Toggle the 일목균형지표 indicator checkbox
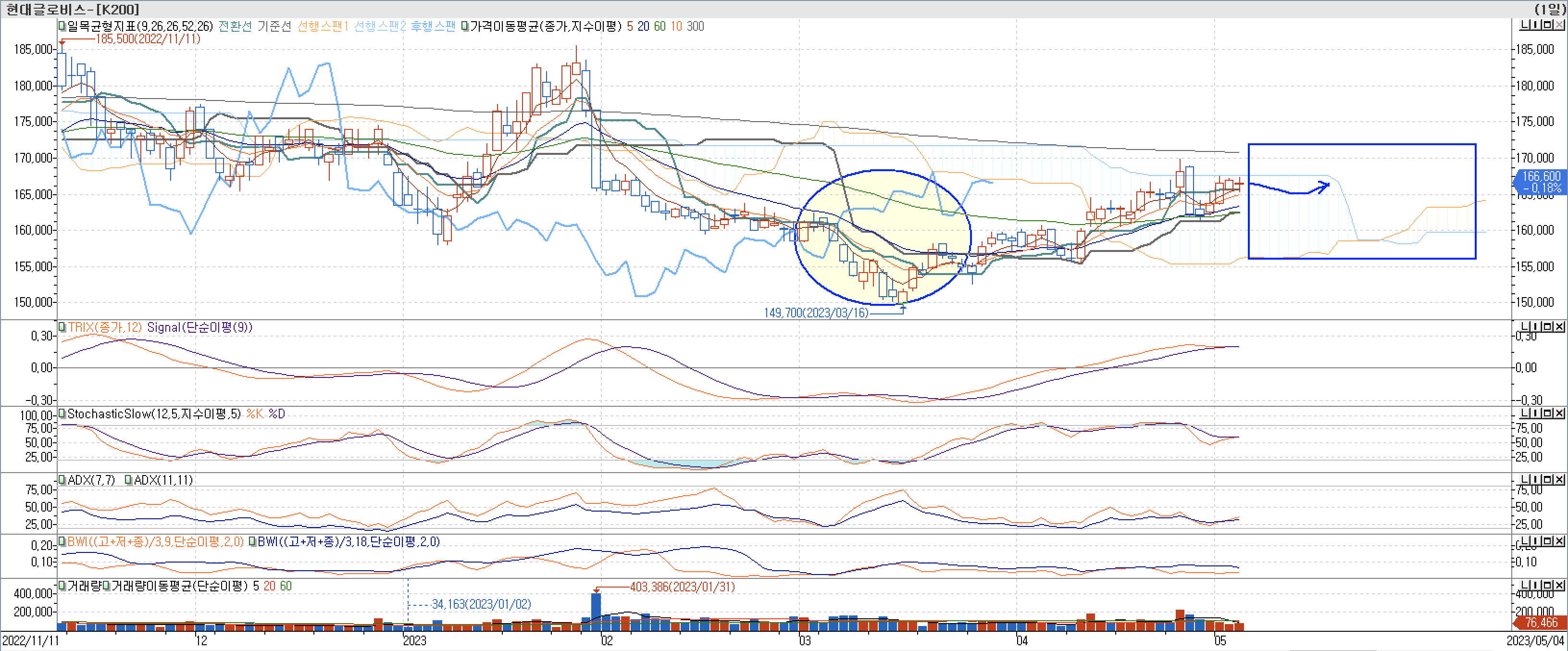 62,26
